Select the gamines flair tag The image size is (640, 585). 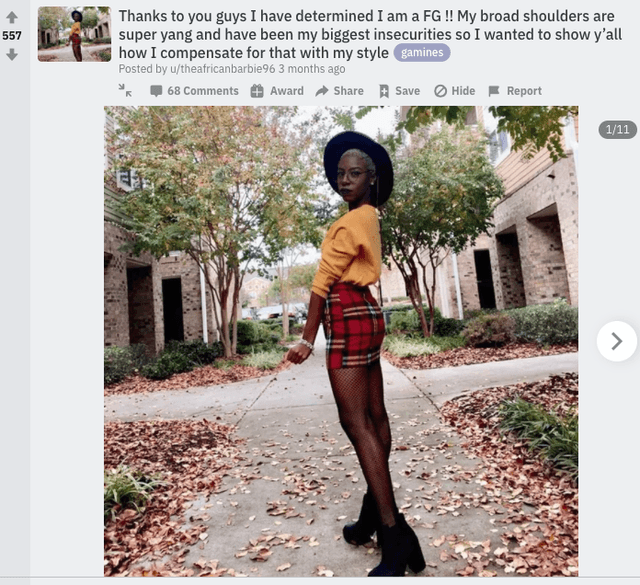(422, 53)
